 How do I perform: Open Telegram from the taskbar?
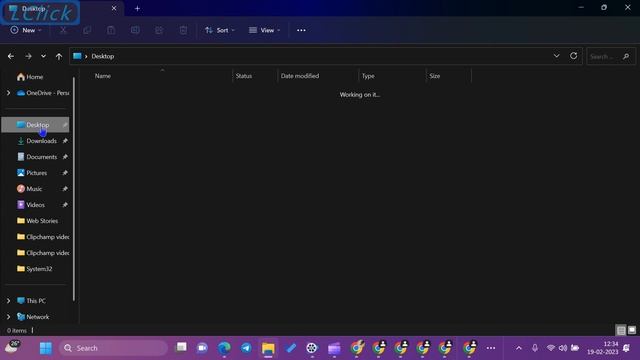click(246, 348)
